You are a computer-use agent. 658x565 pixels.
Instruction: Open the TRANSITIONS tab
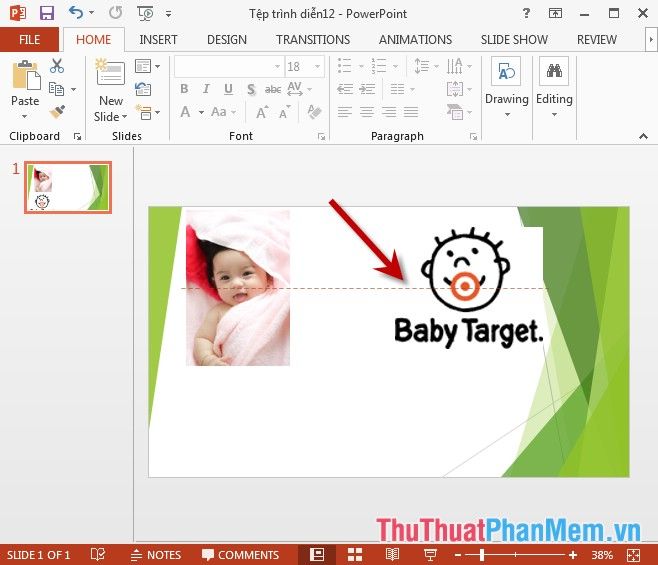(x=313, y=39)
